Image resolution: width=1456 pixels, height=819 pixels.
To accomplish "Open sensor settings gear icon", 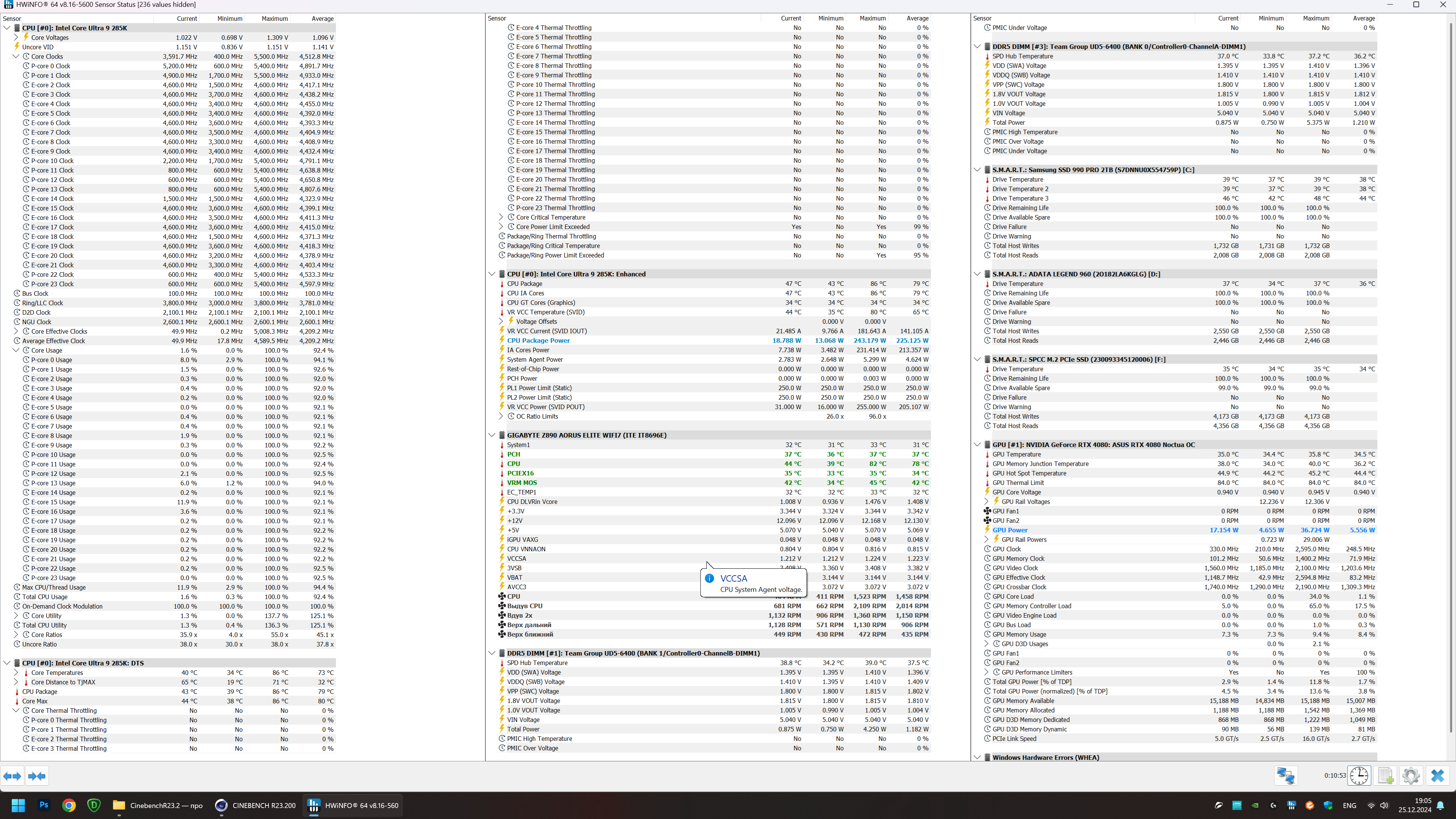I will tap(1411, 775).
